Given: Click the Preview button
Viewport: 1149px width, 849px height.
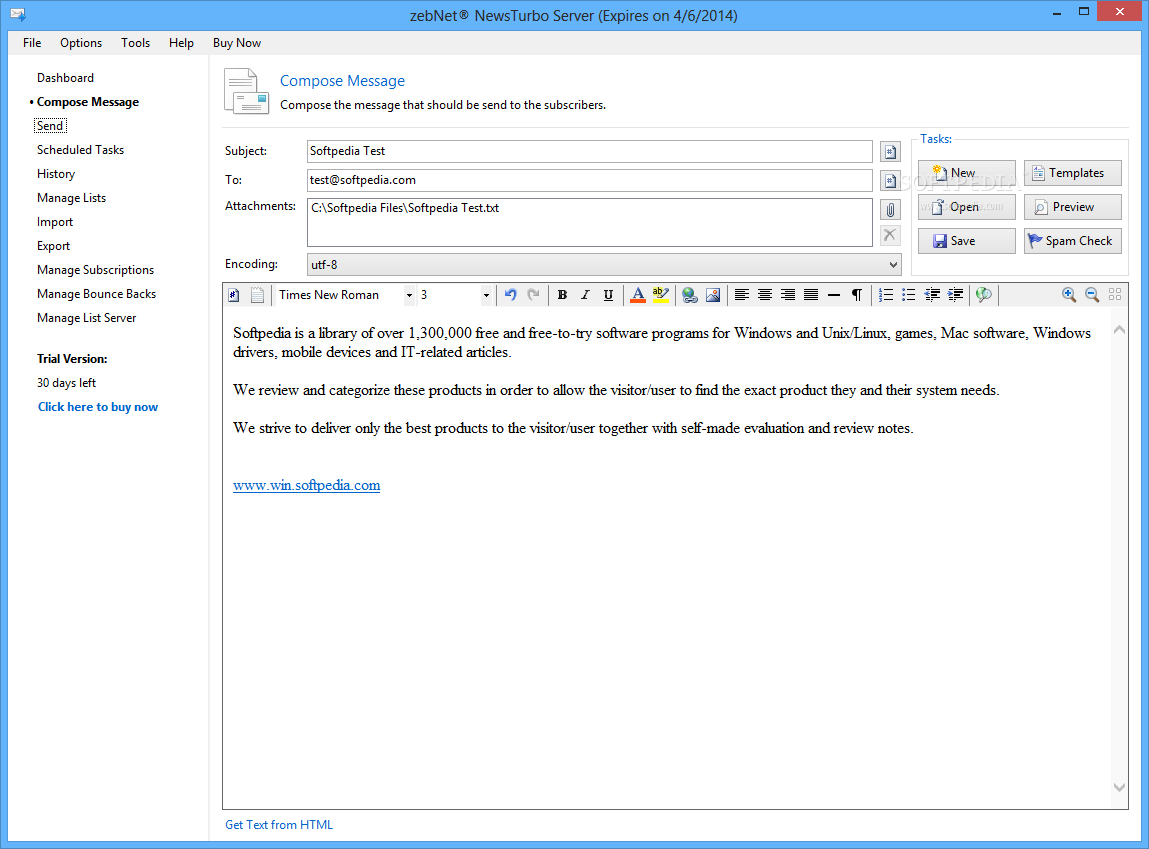Looking at the screenshot, I should pos(1073,207).
